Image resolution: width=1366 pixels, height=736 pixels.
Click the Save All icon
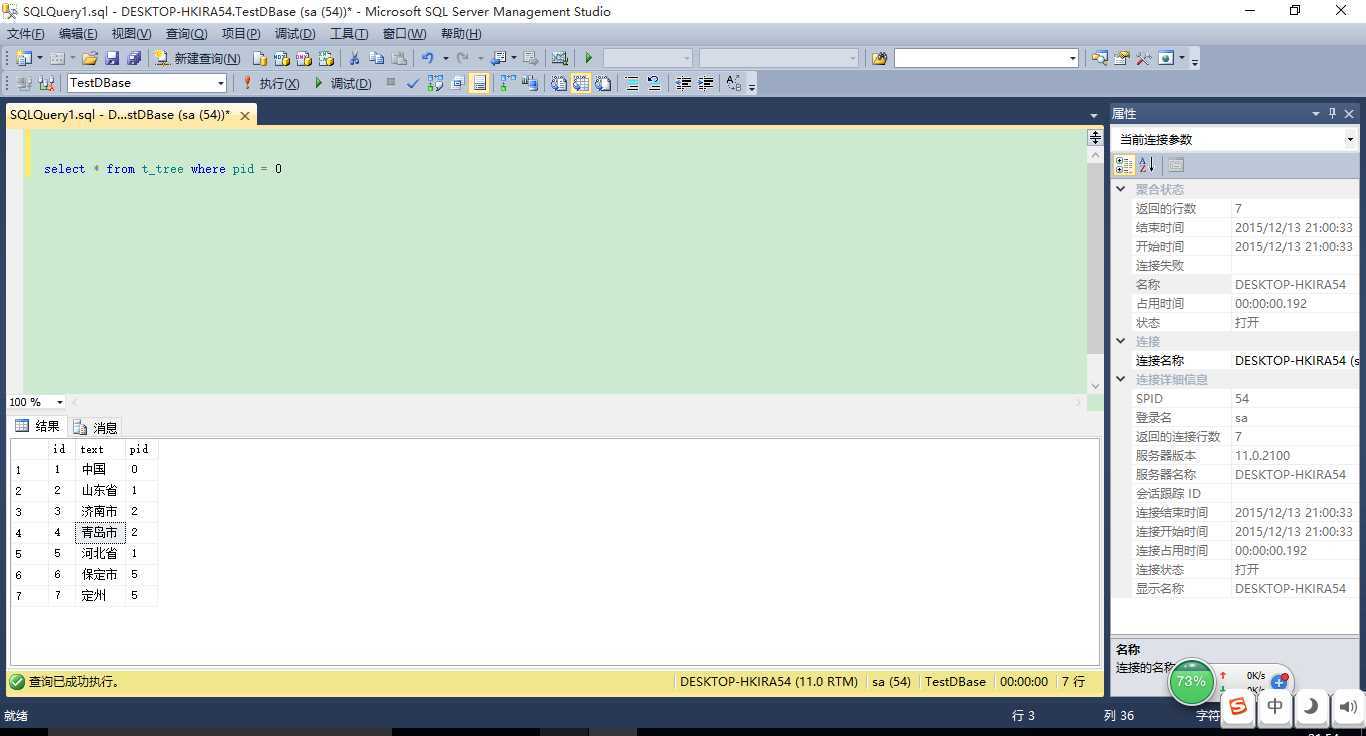point(133,58)
